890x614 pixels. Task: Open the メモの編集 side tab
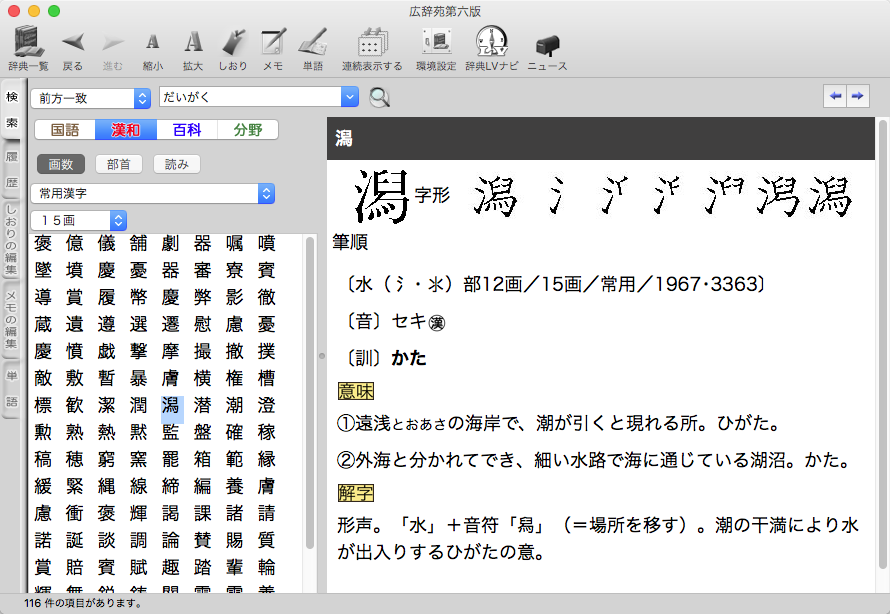click(12, 319)
